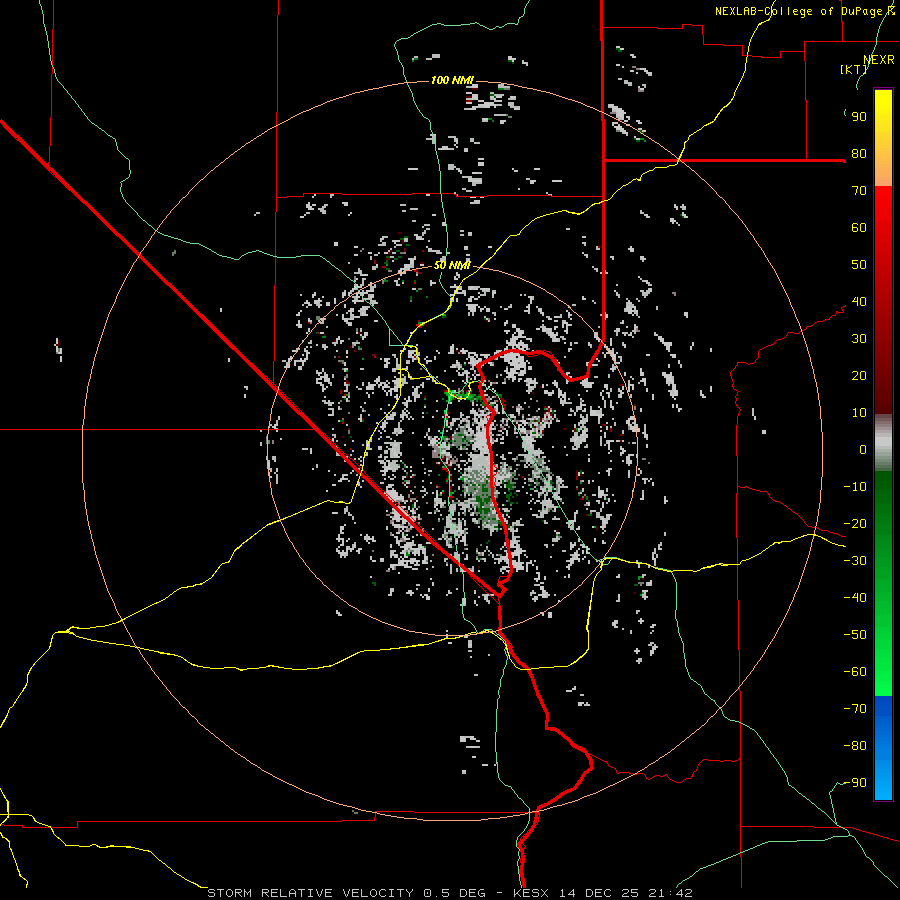Click the positive 90 value on velocity scale
The image size is (900, 900).
tap(859, 117)
